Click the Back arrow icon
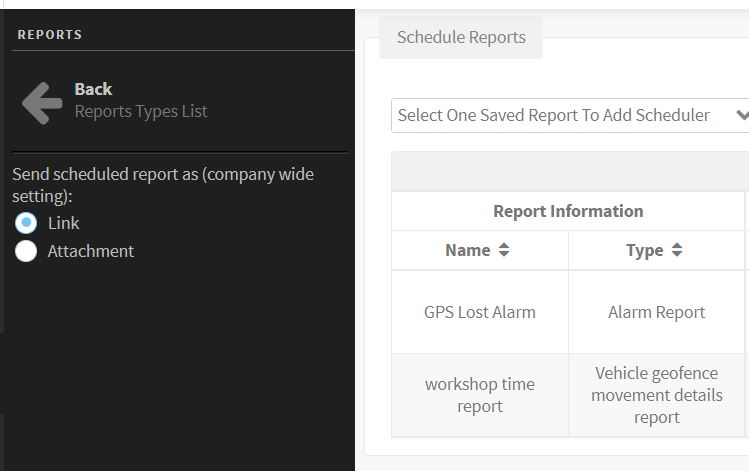The width and height of the screenshot is (749, 471). (42, 103)
